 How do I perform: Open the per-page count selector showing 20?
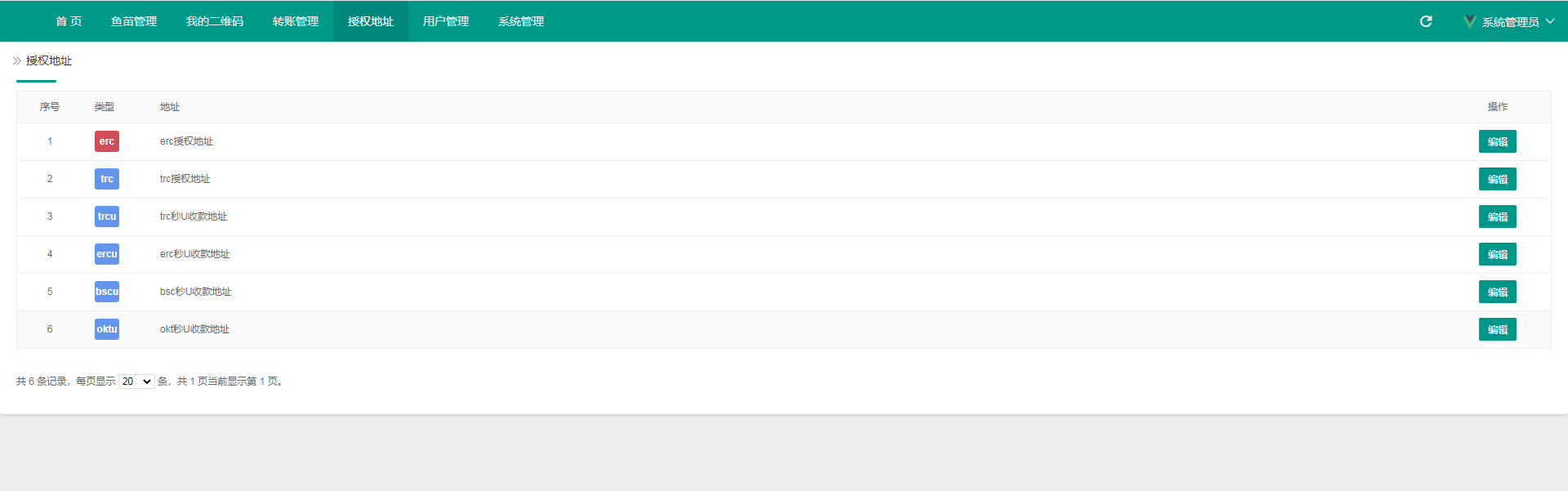coord(136,382)
